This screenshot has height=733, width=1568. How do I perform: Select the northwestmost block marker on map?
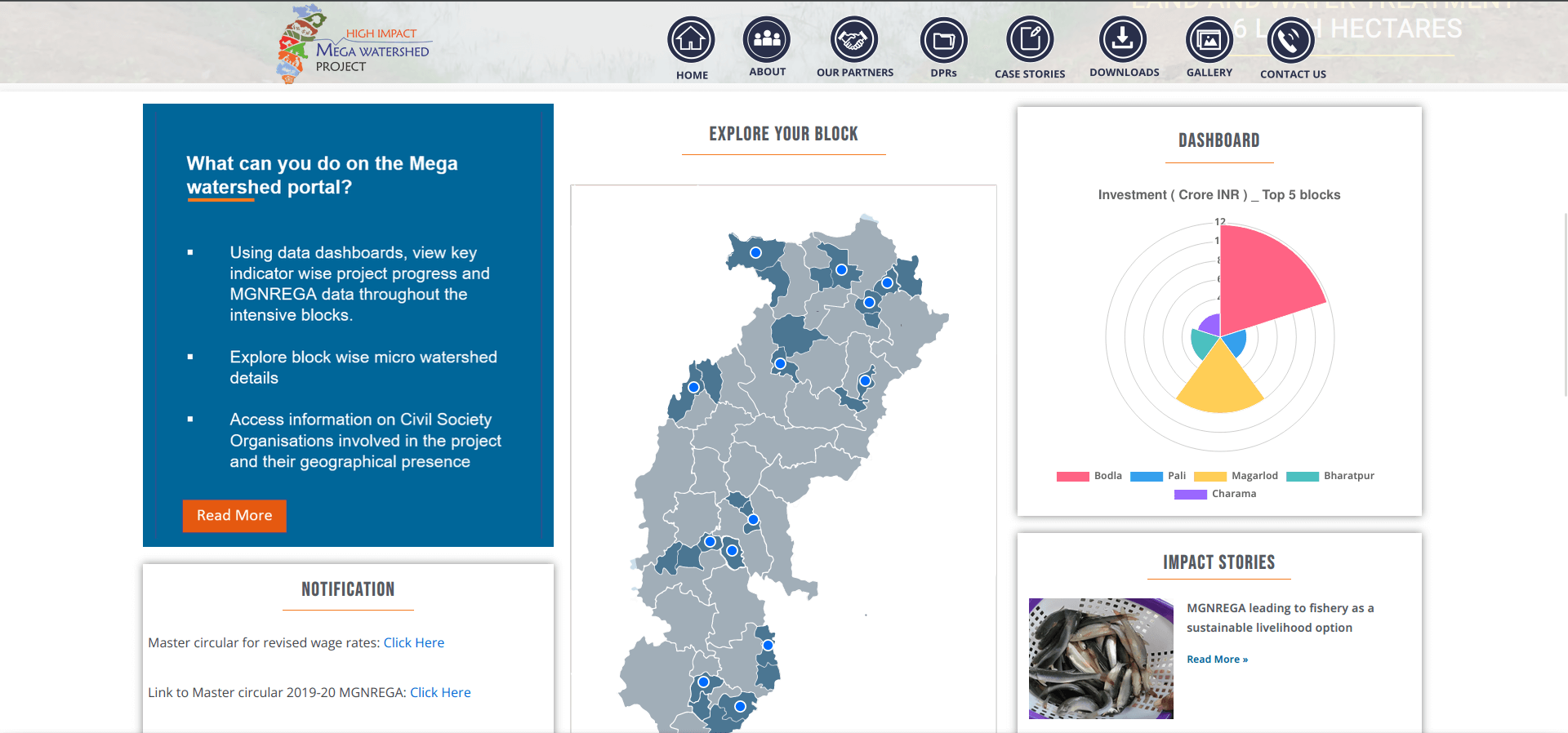click(755, 253)
